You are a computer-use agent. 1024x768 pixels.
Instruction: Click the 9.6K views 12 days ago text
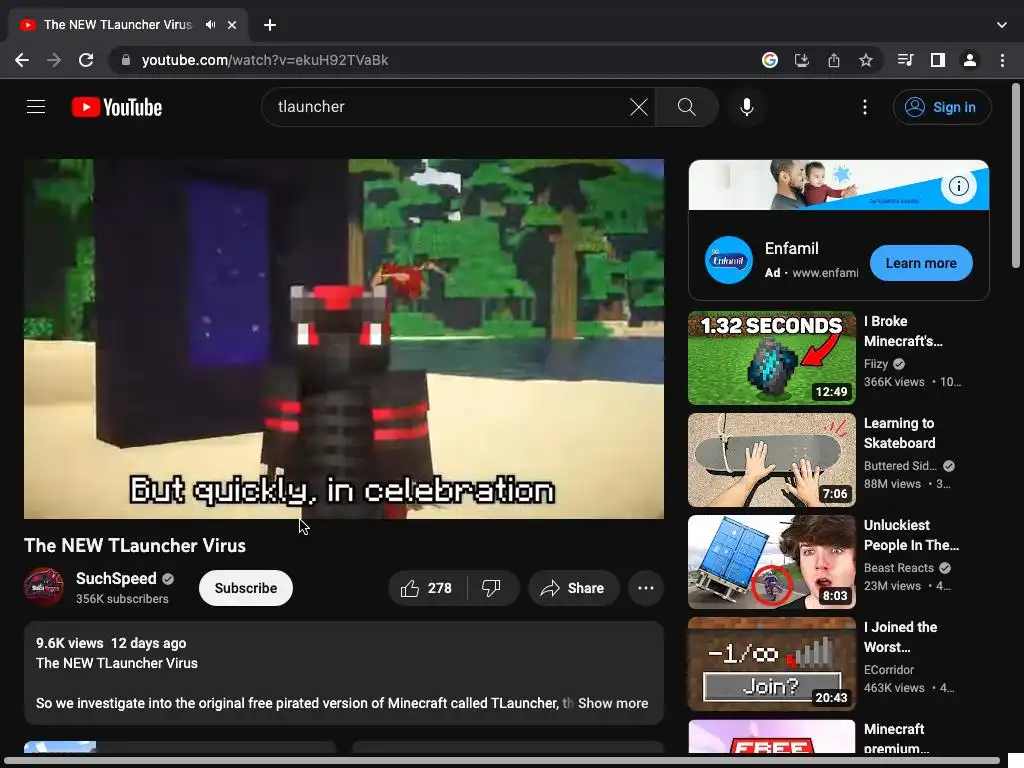111,643
